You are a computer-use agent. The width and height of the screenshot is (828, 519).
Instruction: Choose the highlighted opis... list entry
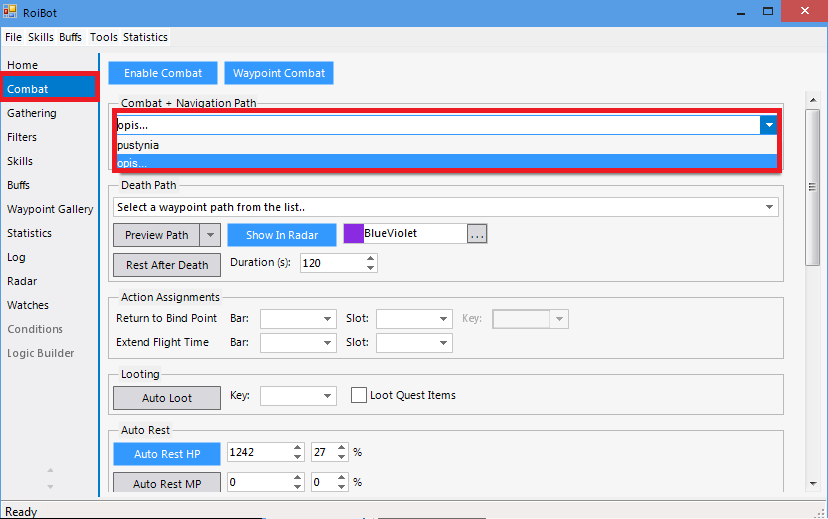pos(447,162)
